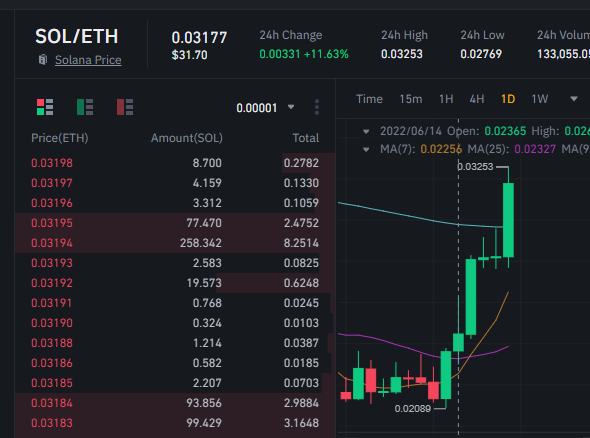
Task: Click the $31.70 USD price
Action: (189, 55)
